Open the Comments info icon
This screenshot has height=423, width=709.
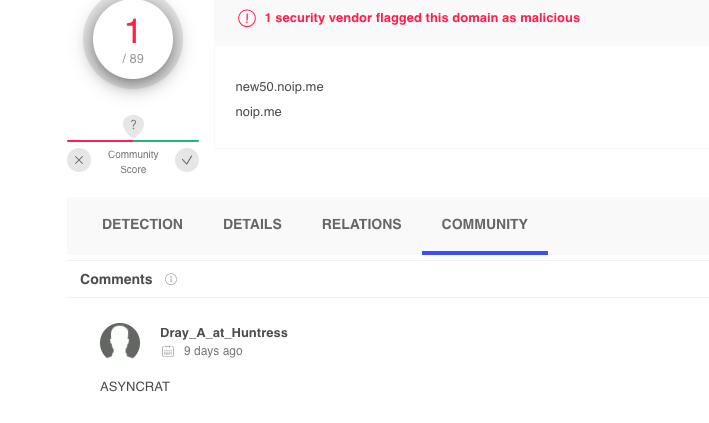coord(171,279)
